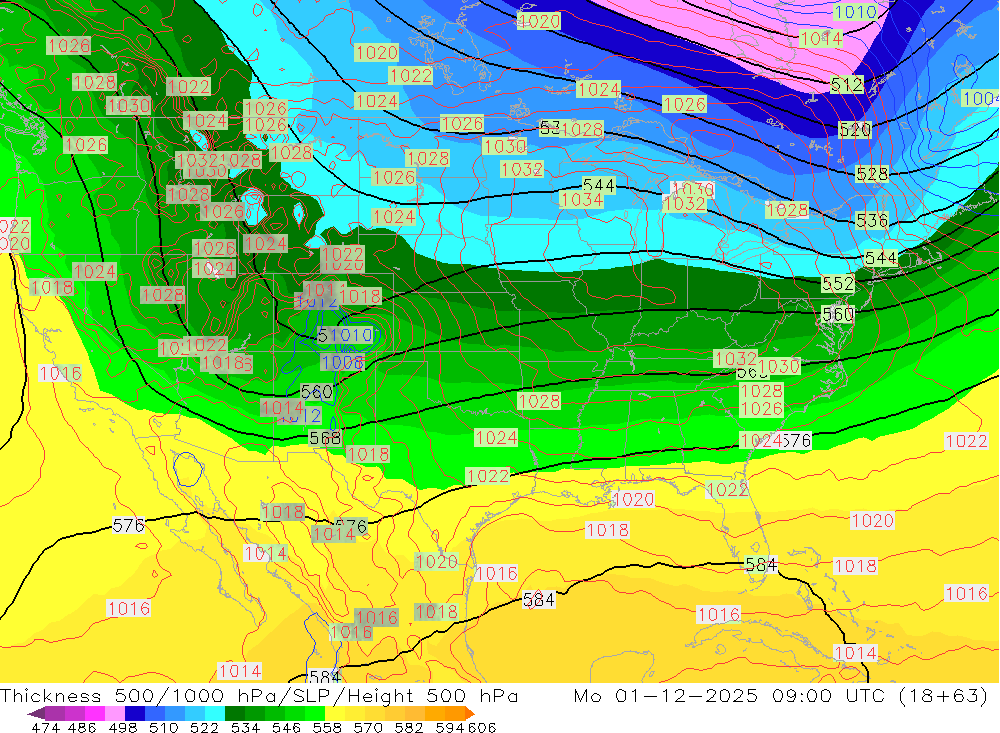Click the '512' height contour label
The width and height of the screenshot is (1000, 733).
[847, 84]
